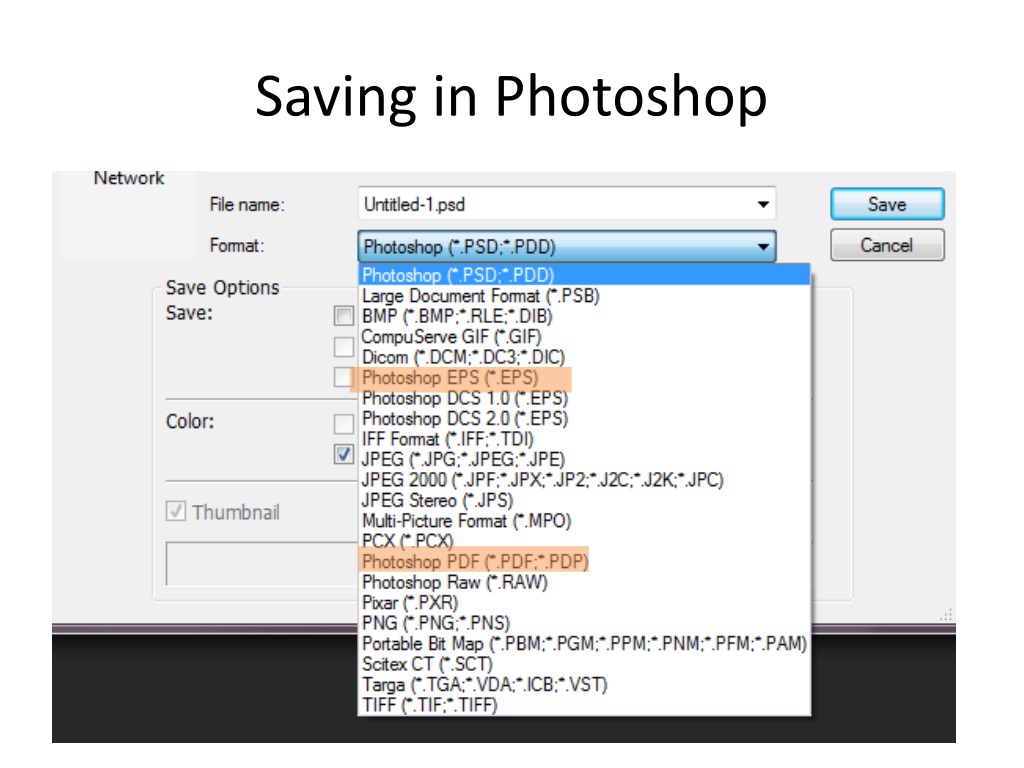Choose Portable Bit Map format
1024x768 pixels.
[x=584, y=644]
